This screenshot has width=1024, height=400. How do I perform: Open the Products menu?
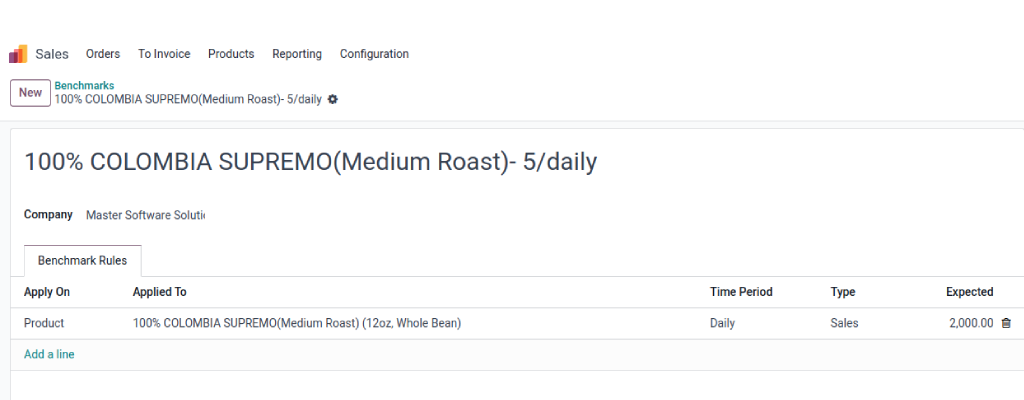[231, 54]
